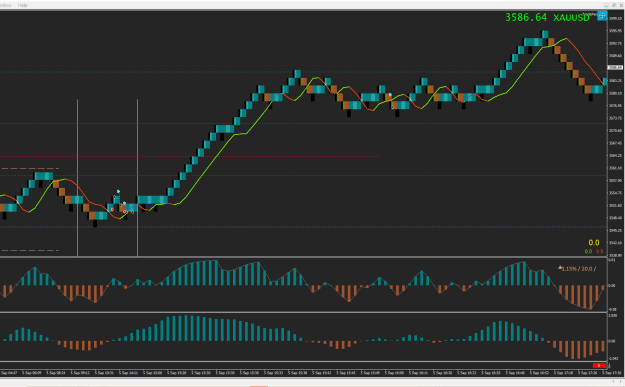Click the 1.15% / 20.0 / indicator label

[579, 269]
